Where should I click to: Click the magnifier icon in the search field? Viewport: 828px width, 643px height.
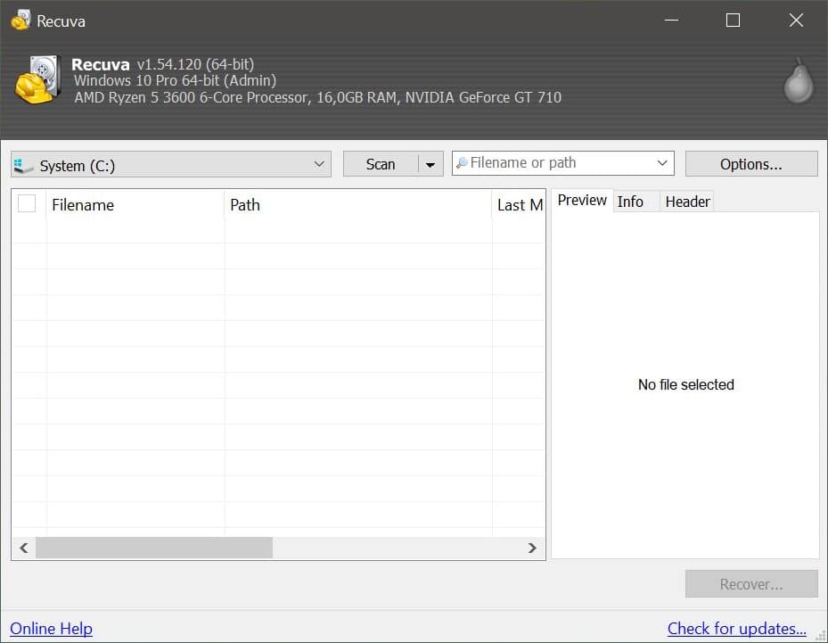coord(461,162)
